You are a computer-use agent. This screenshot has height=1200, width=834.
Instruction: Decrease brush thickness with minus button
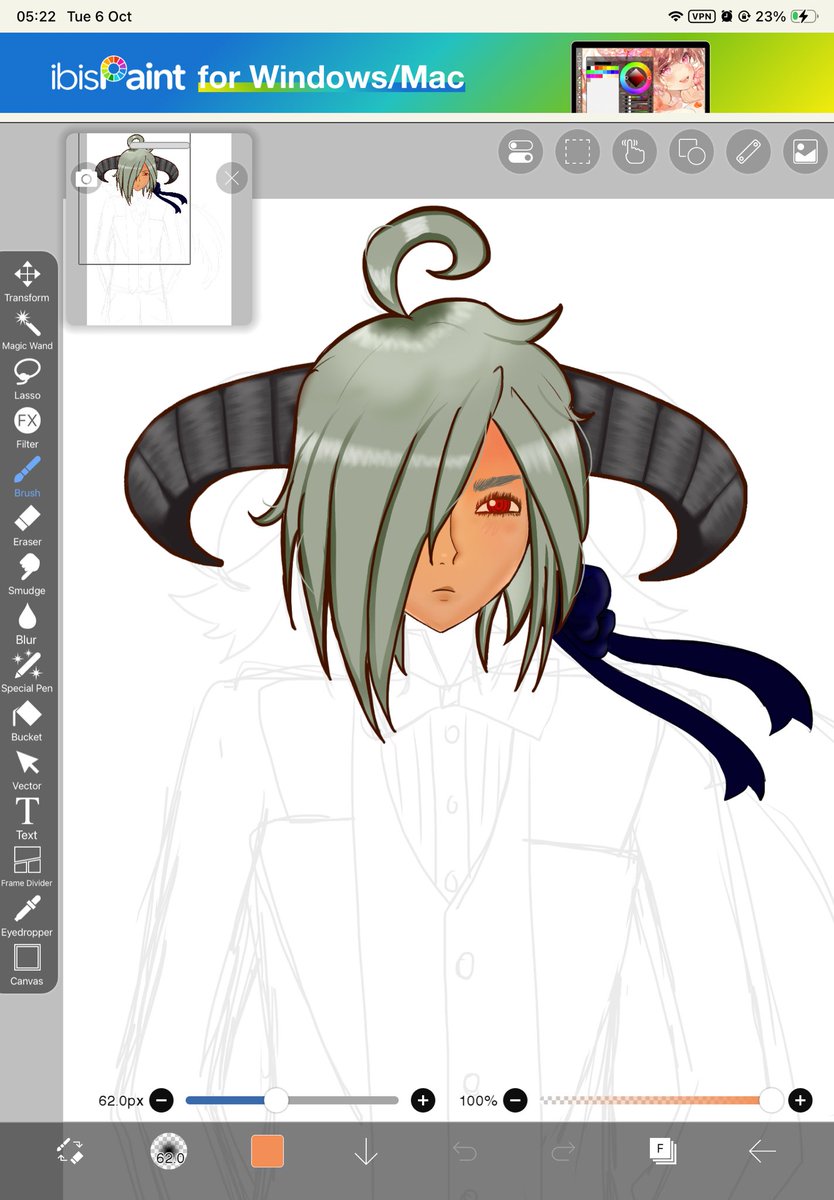[x=162, y=1101]
